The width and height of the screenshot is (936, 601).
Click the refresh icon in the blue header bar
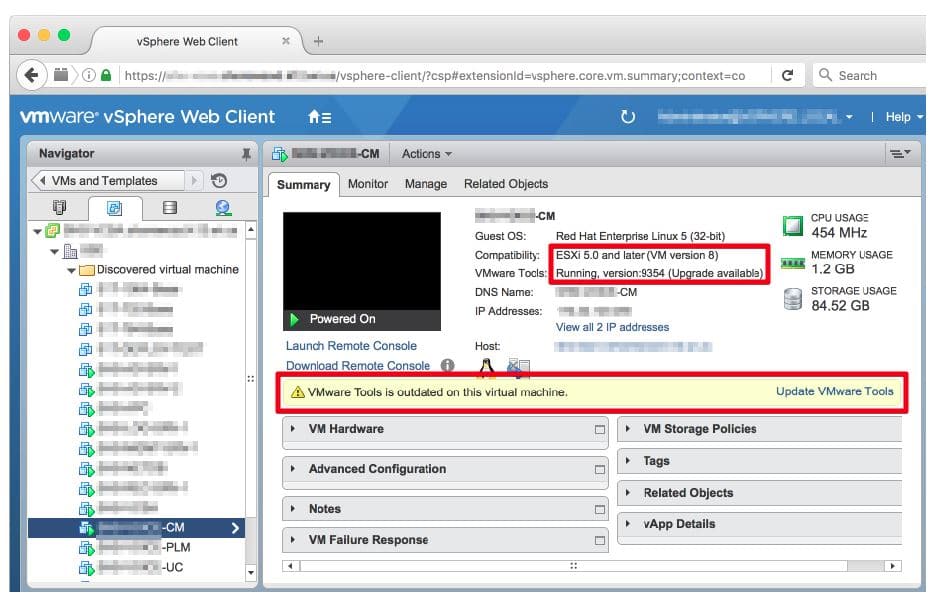coord(626,116)
